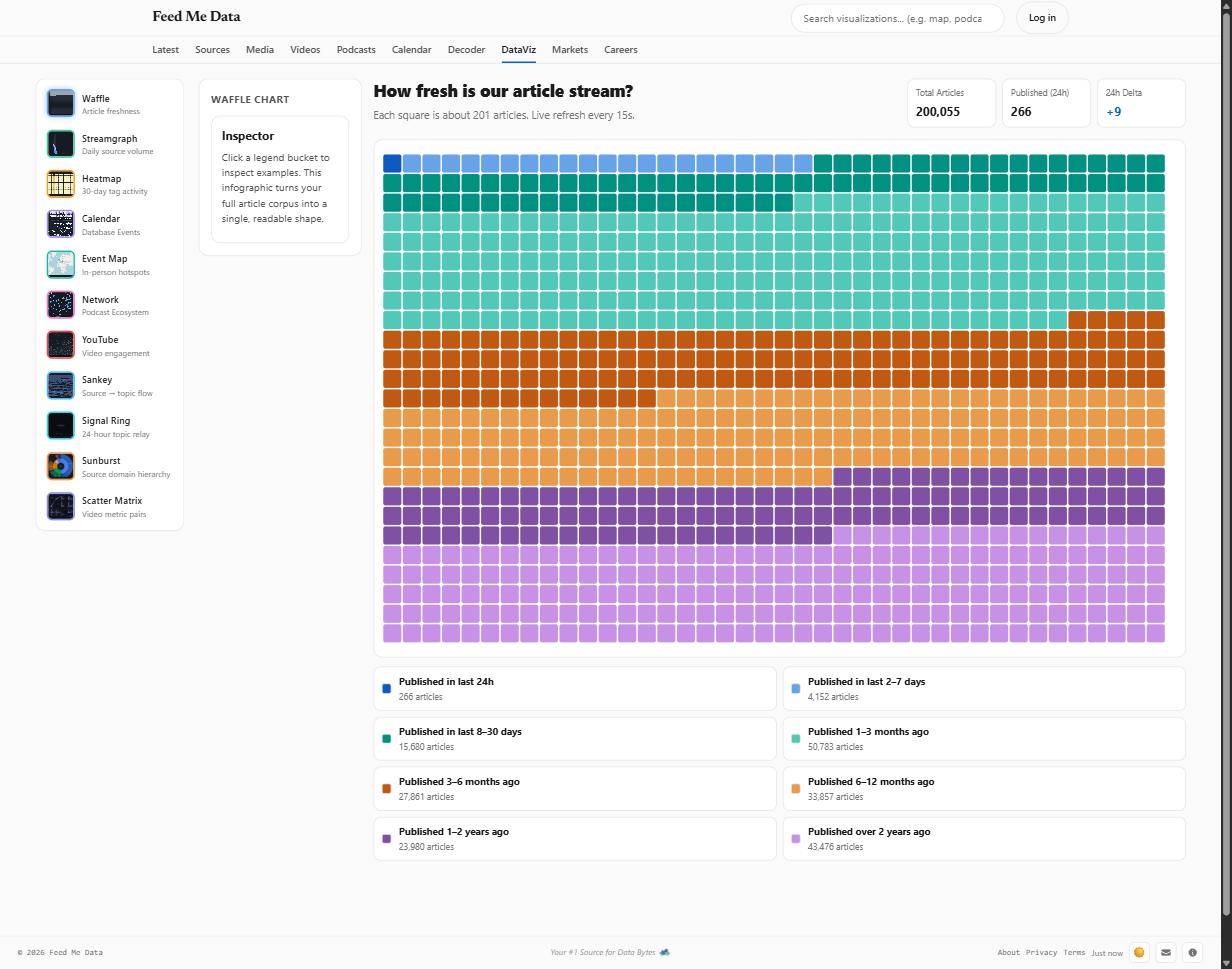Open the Sunburst domain hierarchy icon
Screen dimensions: 1232x969
coord(60,466)
